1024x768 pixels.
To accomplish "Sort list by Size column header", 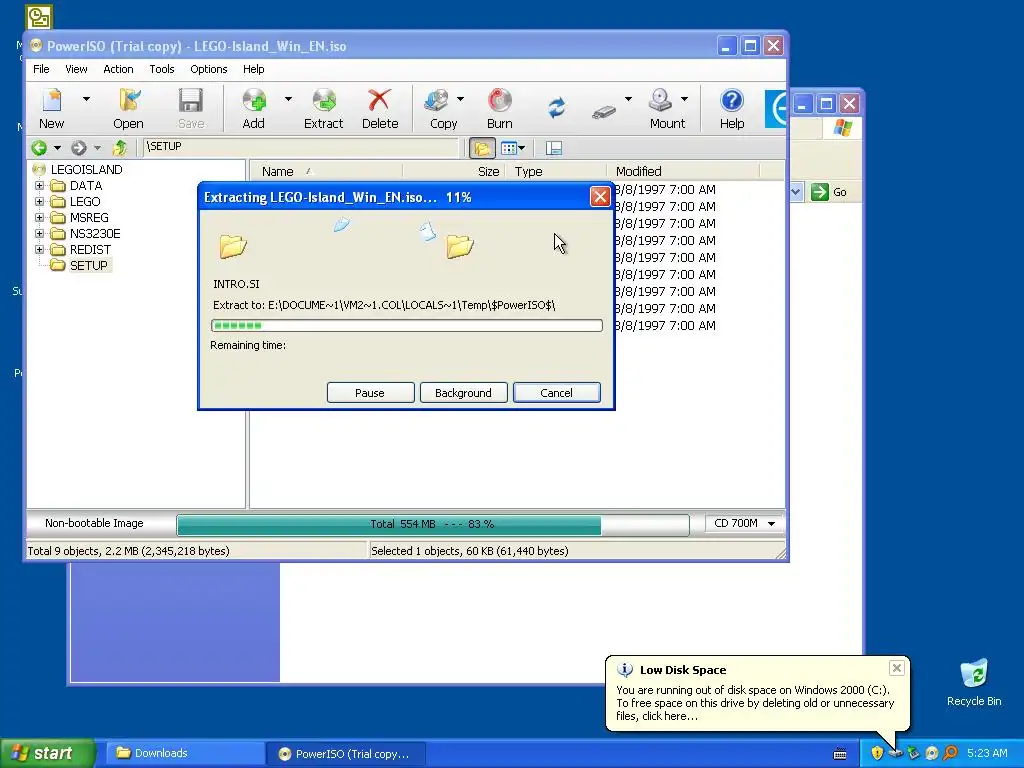I will pos(454,172).
